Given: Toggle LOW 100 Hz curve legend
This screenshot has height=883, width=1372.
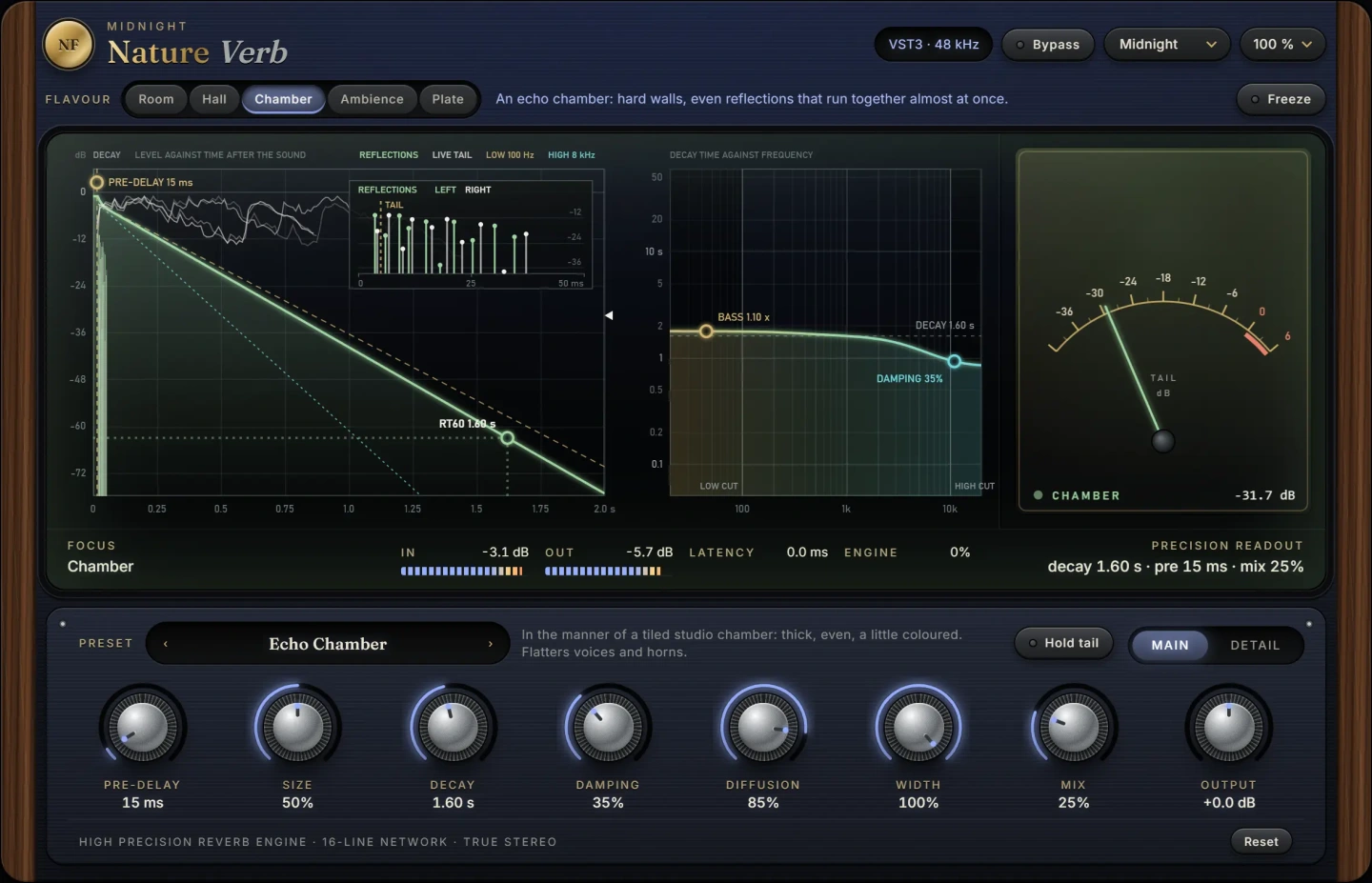Looking at the screenshot, I should [x=510, y=154].
